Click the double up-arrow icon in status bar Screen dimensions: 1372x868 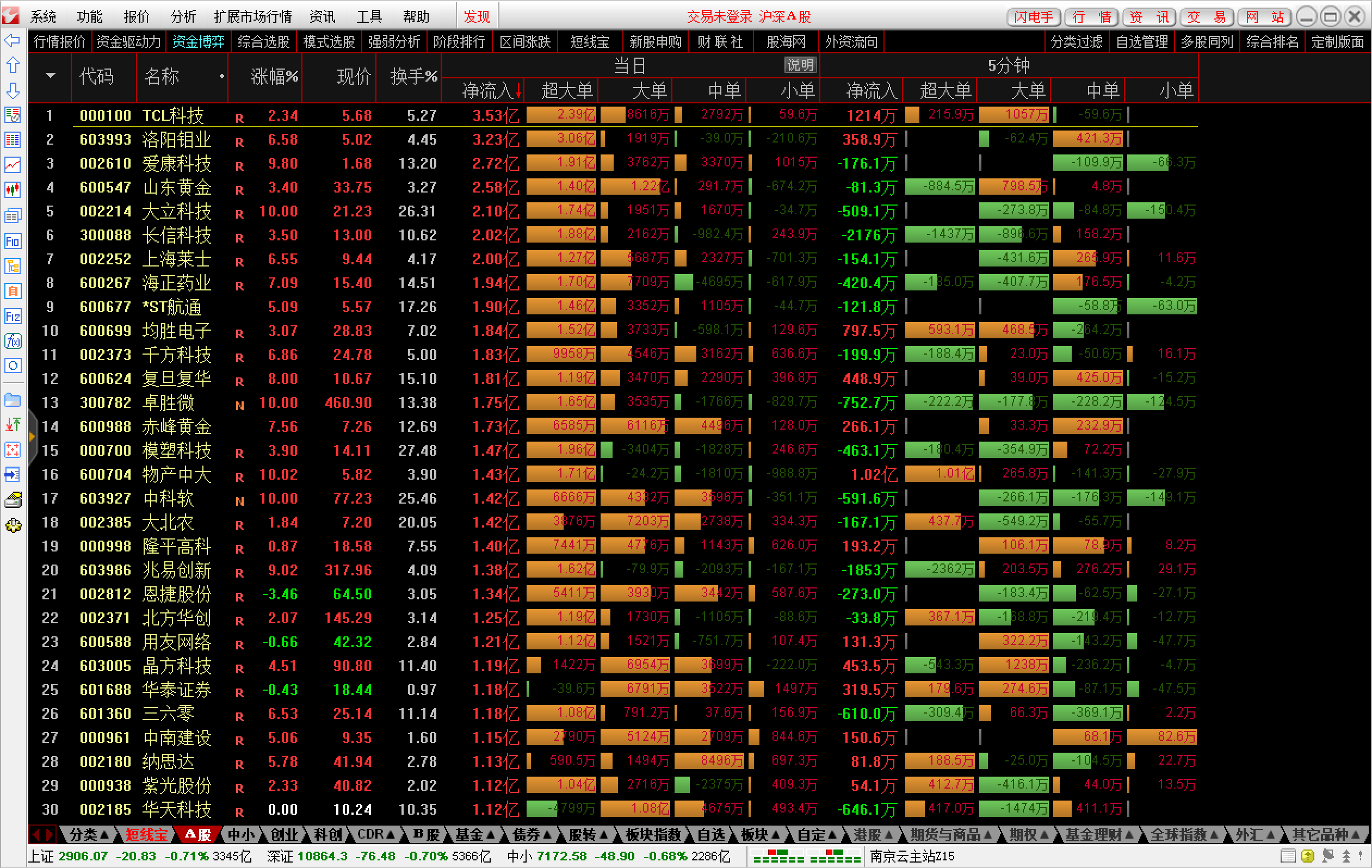tap(1346, 856)
